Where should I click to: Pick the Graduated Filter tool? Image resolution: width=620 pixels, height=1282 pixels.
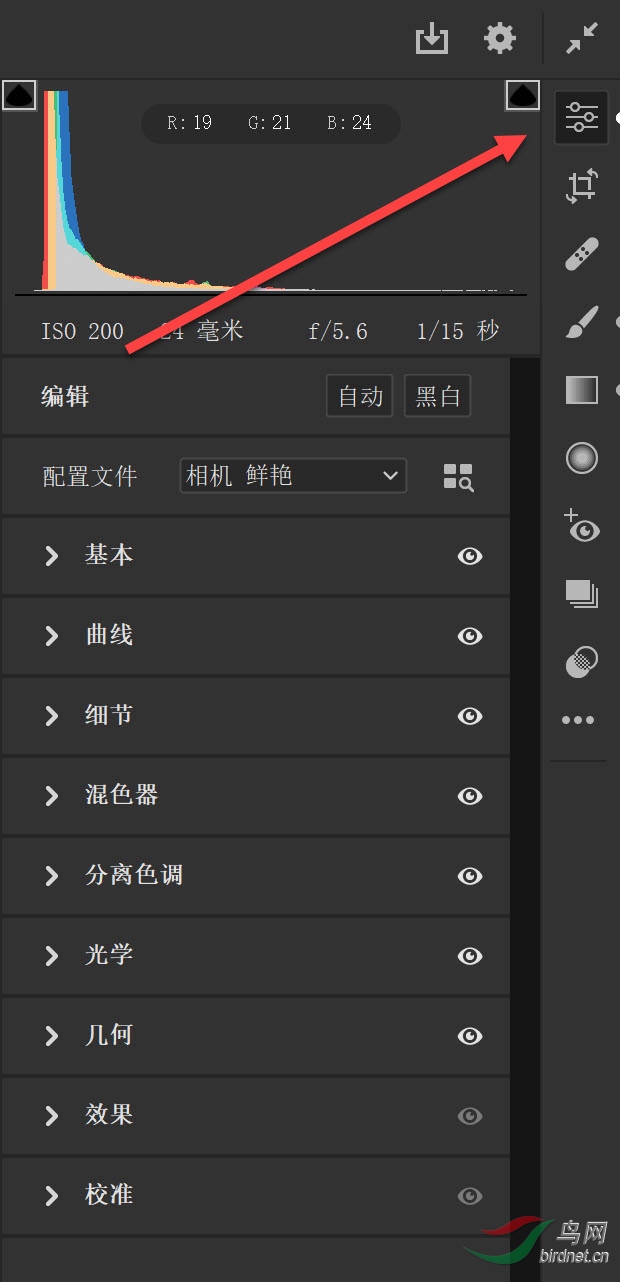581,390
